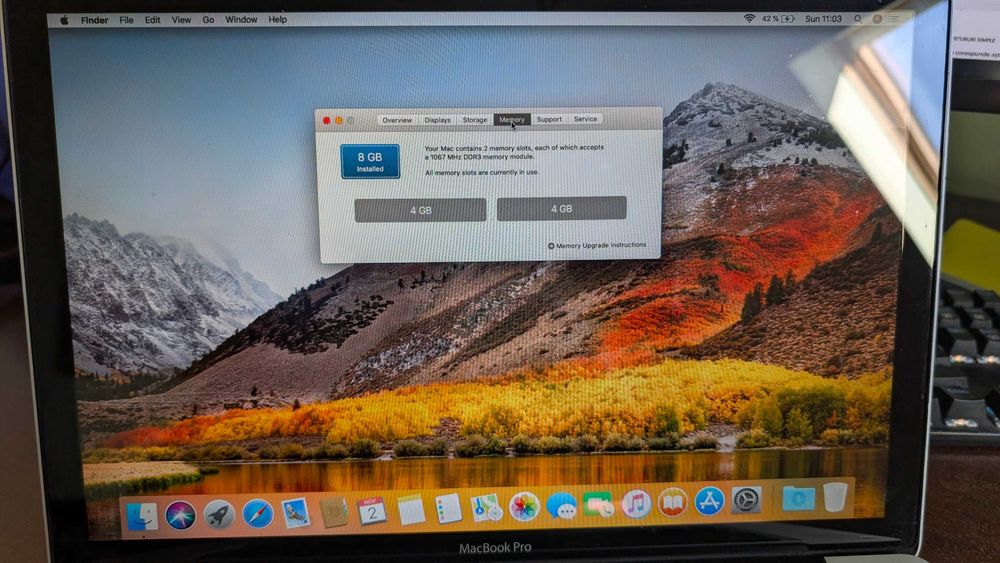Click the battery status indicator
Image resolution: width=1000 pixels, height=563 pixels.
778,19
